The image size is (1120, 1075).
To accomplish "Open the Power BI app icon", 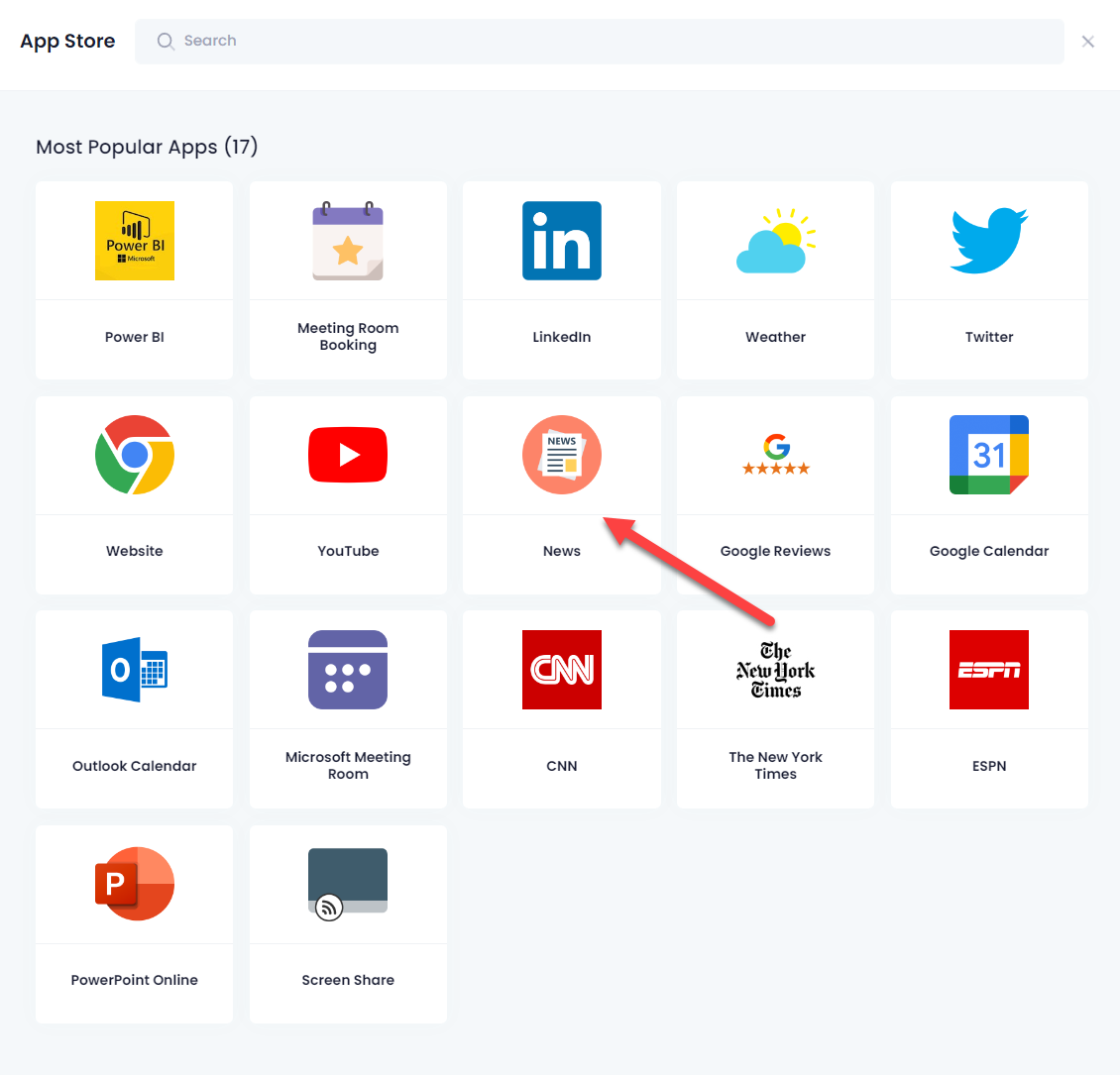I will [134, 241].
